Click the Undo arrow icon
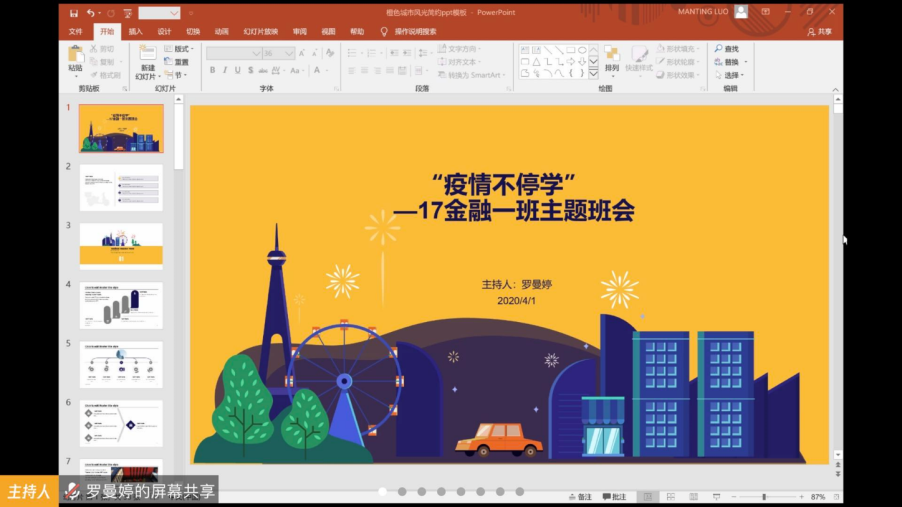The height and width of the screenshot is (507, 902). click(x=91, y=13)
